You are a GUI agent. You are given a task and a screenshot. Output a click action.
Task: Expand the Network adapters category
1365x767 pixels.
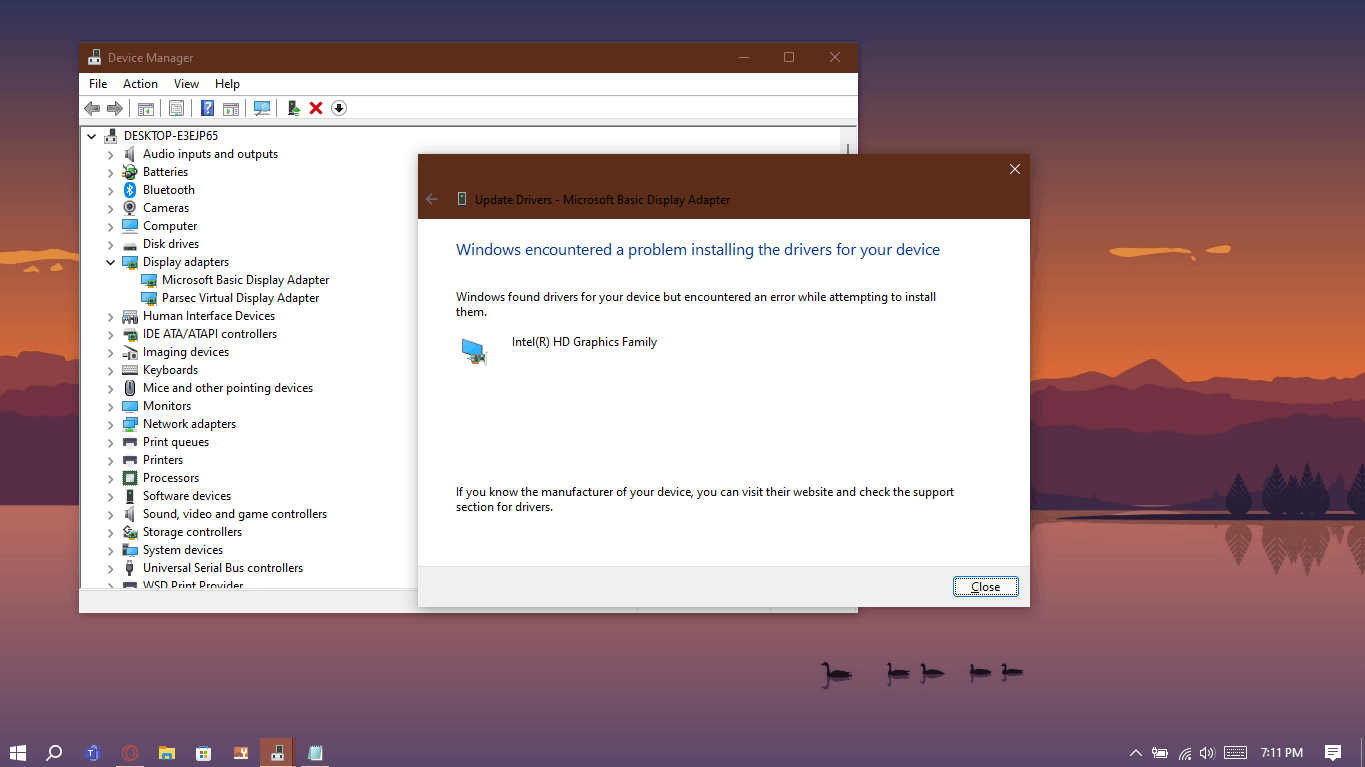tap(111, 424)
